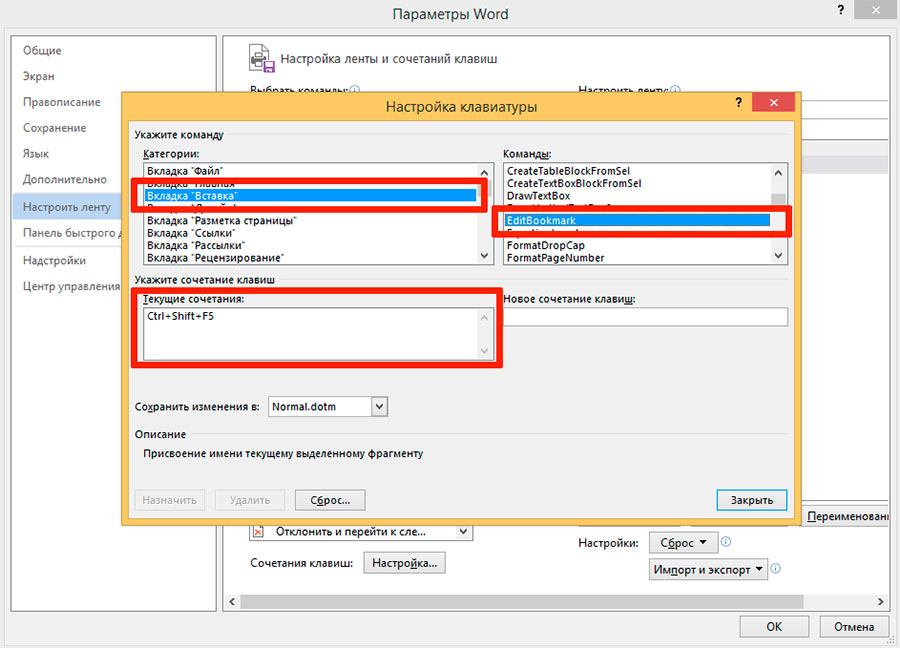Open the Сброс dropdown next to Настройки
The width and height of the screenshot is (900, 648).
[683, 543]
